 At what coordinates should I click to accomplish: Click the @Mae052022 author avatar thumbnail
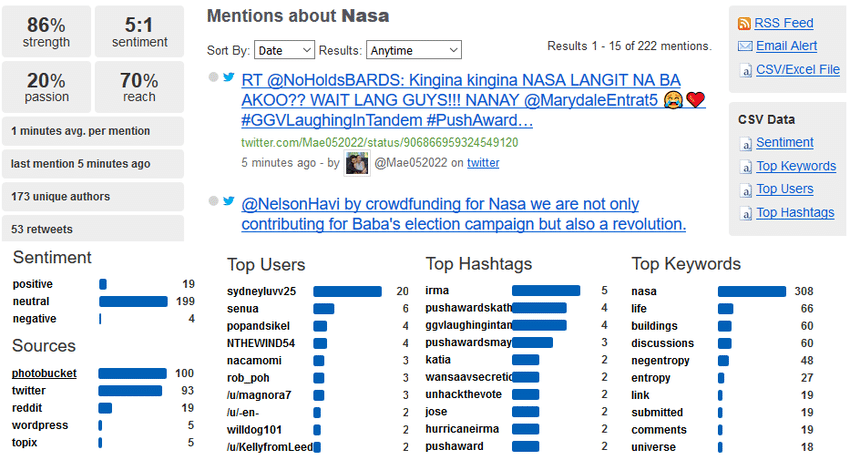click(357, 164)
